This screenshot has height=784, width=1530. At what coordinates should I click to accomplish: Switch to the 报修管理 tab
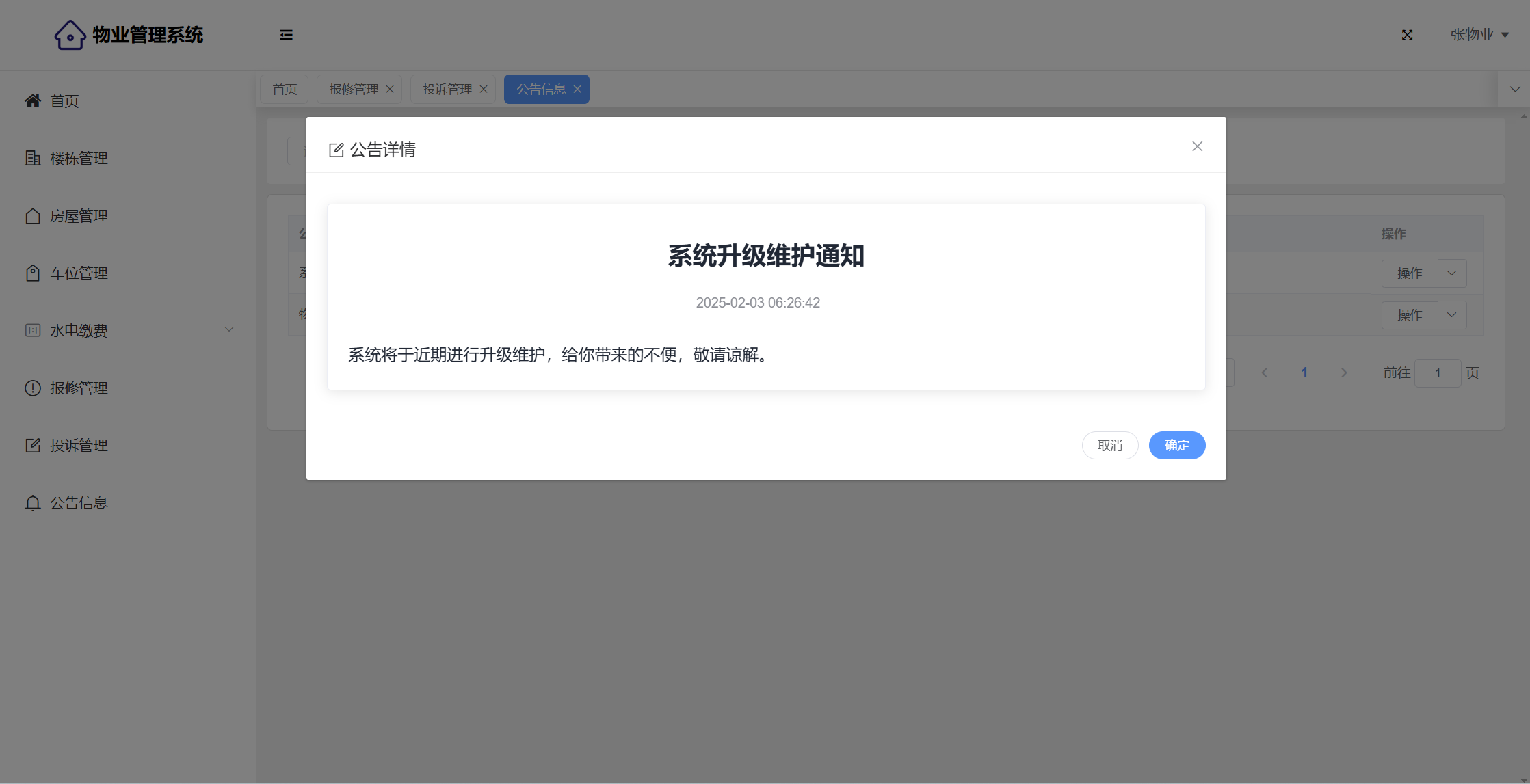coord(353,90)
